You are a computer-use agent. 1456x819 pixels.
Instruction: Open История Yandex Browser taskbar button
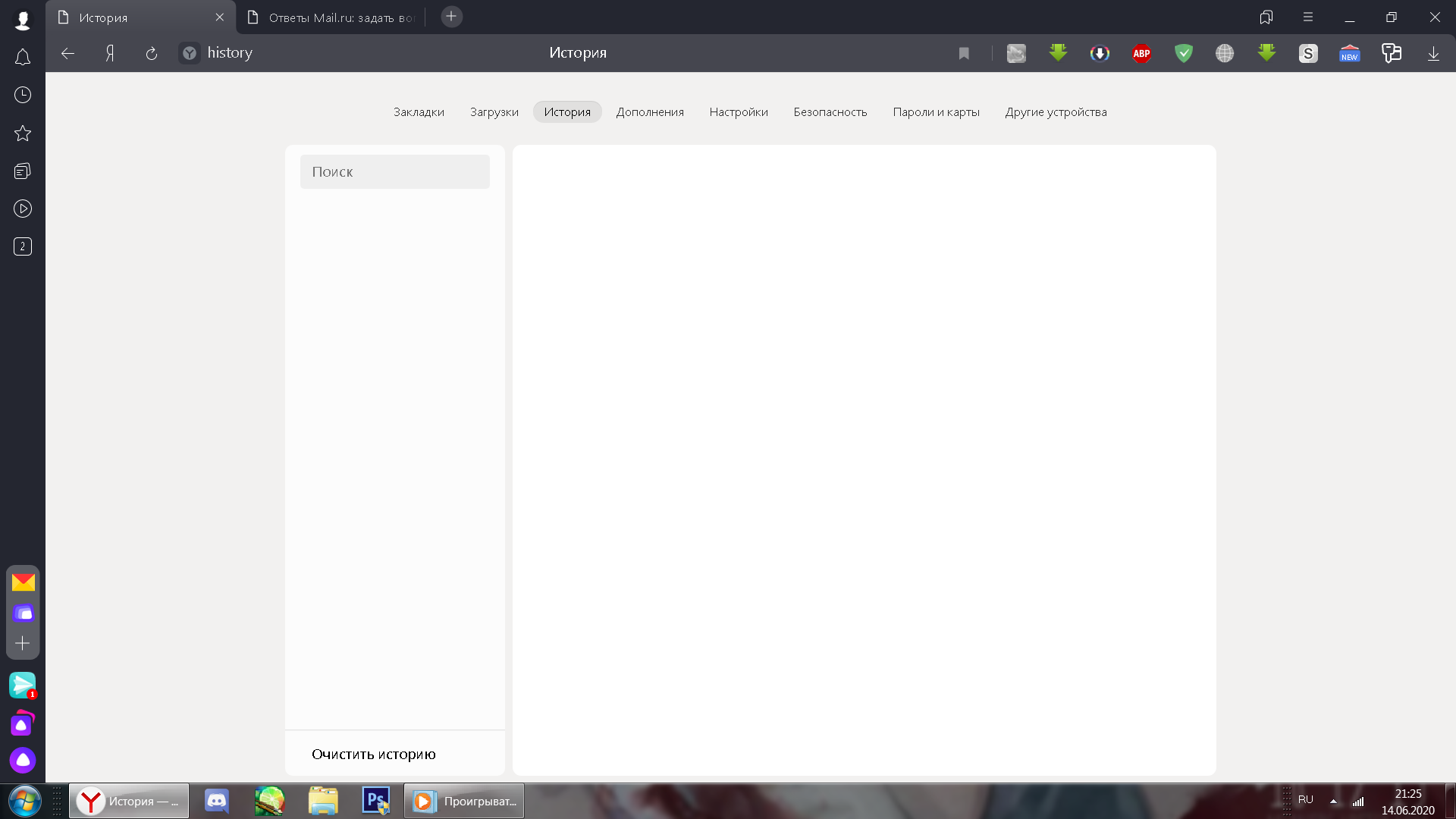(x=129, y=801)
